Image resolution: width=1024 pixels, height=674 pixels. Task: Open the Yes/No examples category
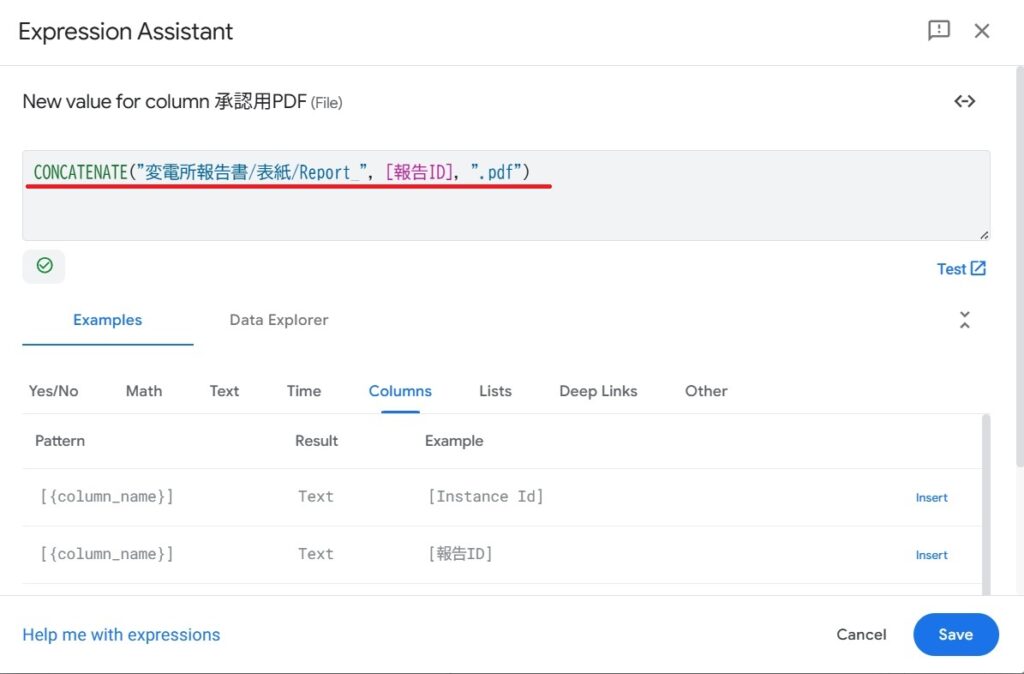54,391
